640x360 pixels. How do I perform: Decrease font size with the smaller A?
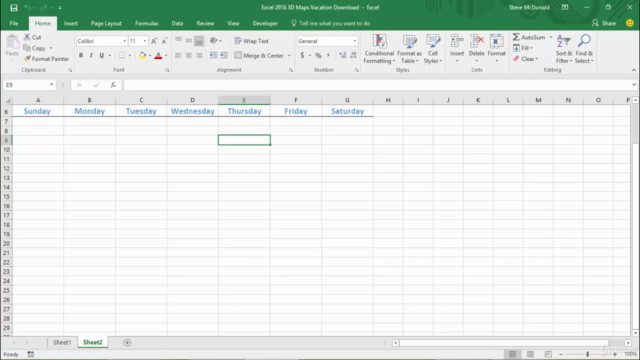coord(164,41)
